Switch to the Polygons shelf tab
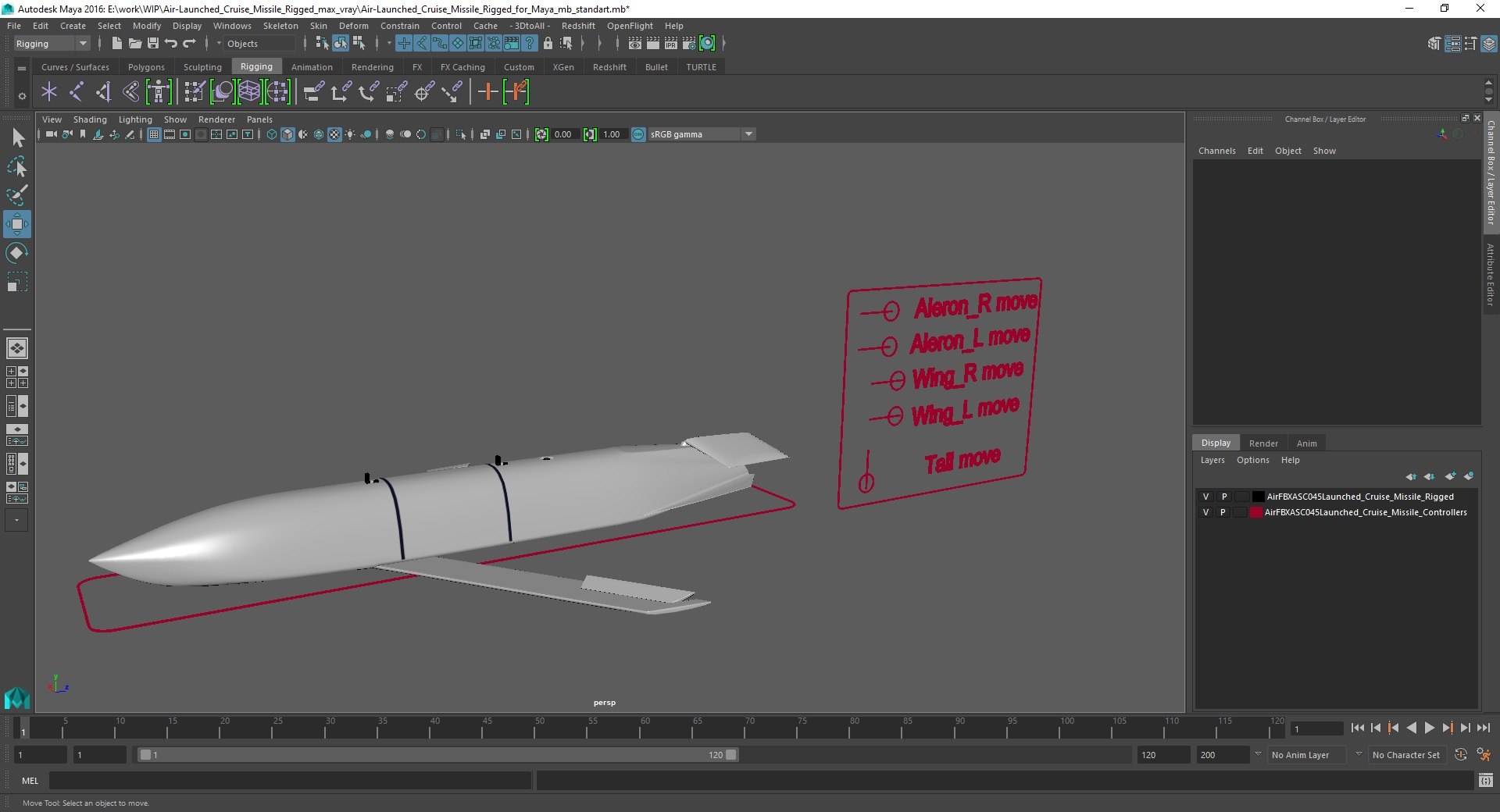Viewport: 1500px width, 812px height. 146,67
